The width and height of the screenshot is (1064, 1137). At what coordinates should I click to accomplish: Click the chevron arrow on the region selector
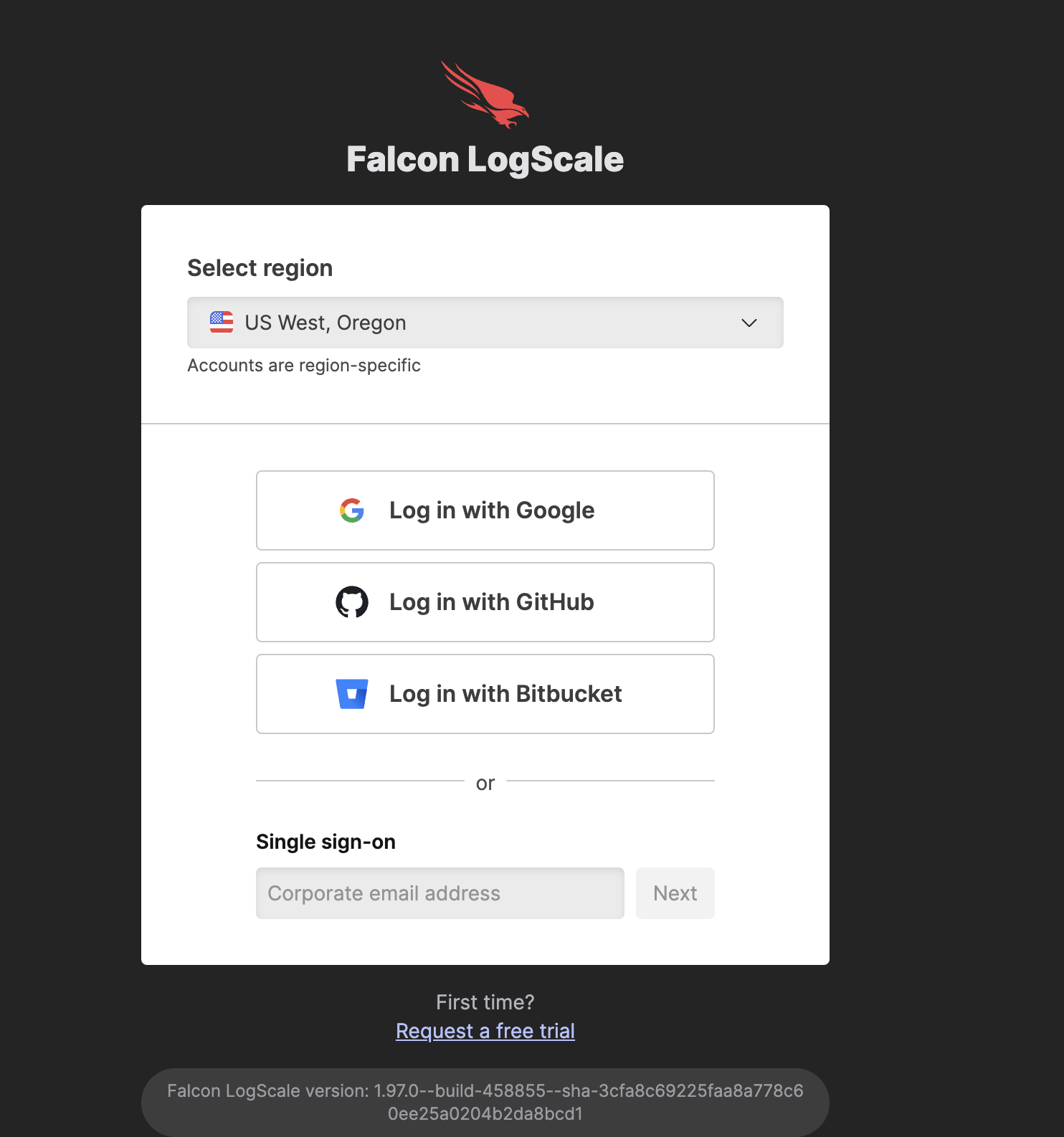pyautogui.click(x=748, y=323)
